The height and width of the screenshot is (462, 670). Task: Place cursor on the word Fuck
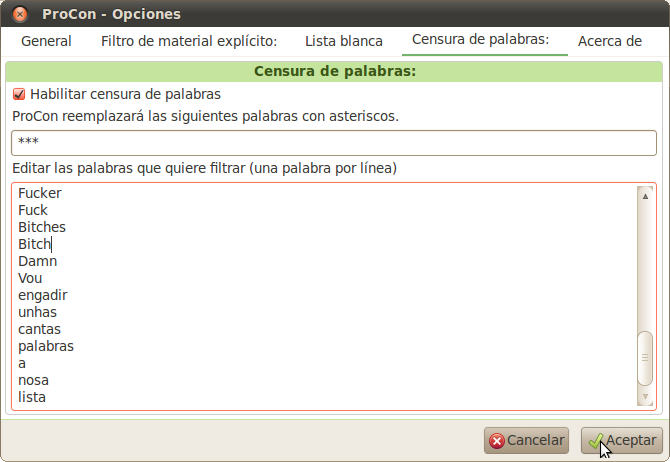pyautogui.click(x=33, y=210)
